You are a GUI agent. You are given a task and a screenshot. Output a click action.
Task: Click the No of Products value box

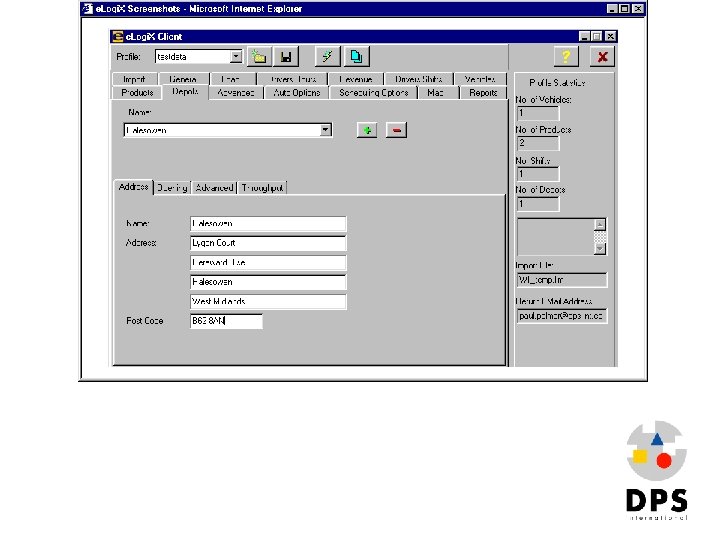[538, 143]
